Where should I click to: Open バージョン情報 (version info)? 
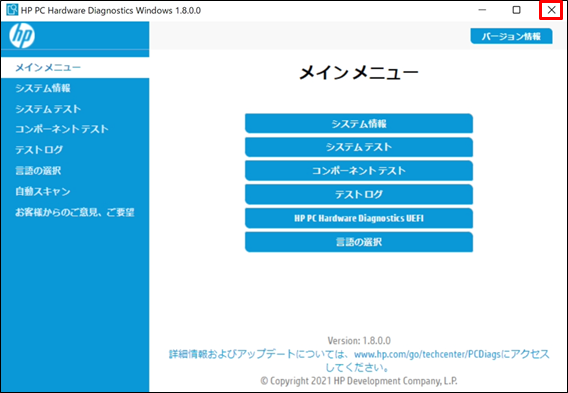[x=511, y=36]
